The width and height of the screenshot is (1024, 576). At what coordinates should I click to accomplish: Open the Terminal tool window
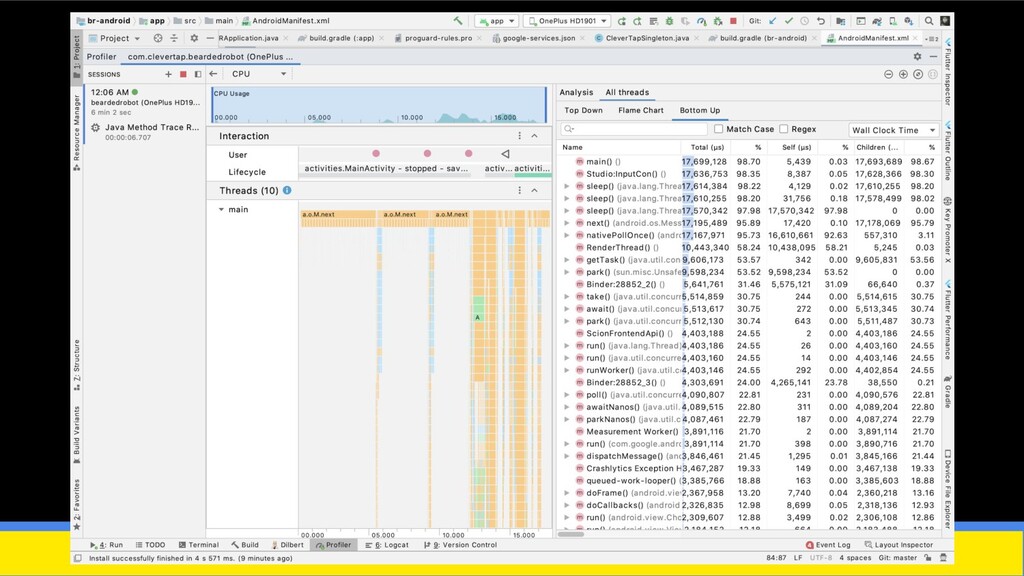point(199,545)
